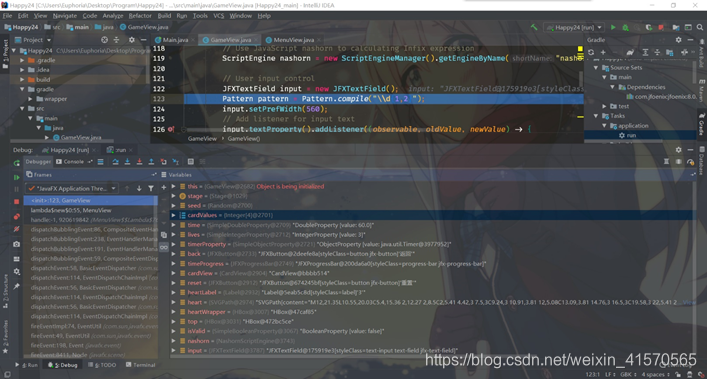The image size is (707, 379).
Task: Open Evaluate Expression calculator icon
Action: [191, 161]
